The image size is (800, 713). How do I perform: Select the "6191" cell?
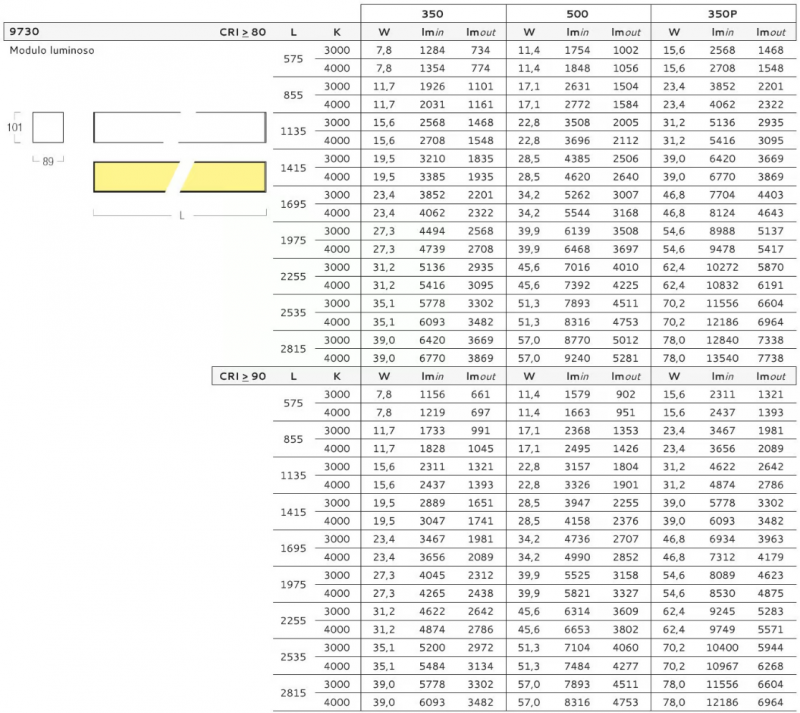[770, 285]
